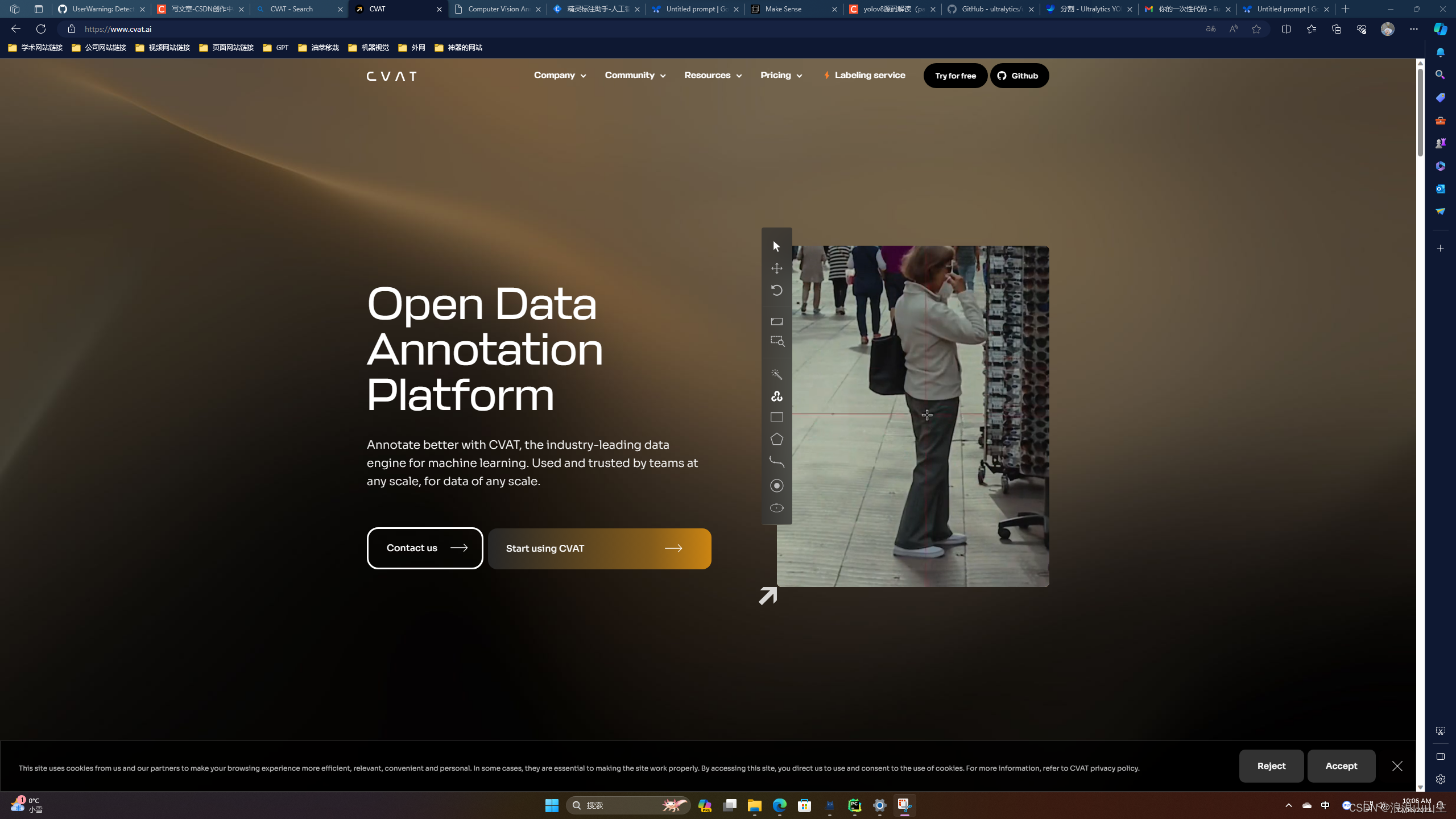Switch to the Make Sense tab

[x=793, y=9]
